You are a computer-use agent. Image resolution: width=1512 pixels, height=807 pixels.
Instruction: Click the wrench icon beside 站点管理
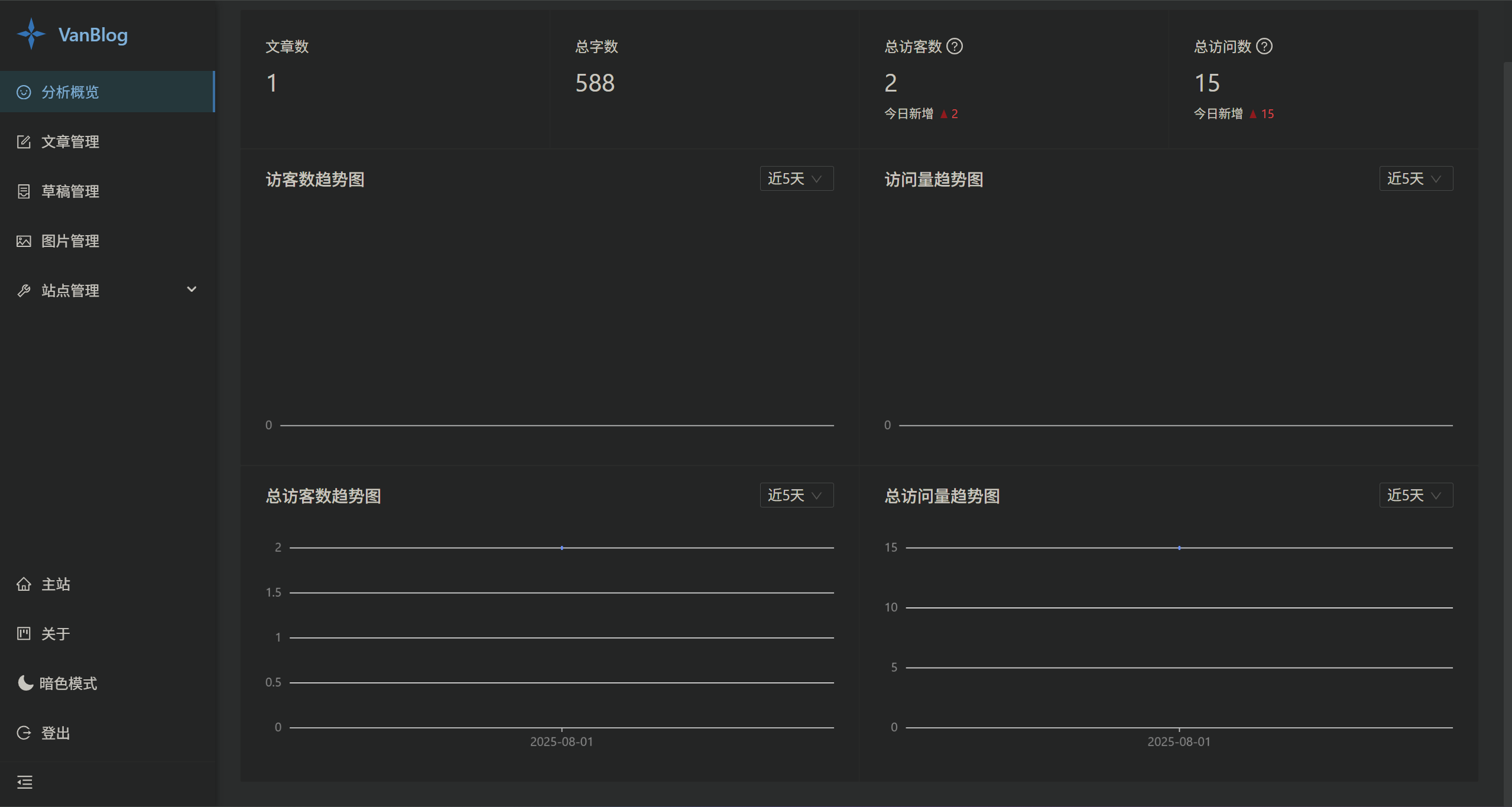point(24,291)
